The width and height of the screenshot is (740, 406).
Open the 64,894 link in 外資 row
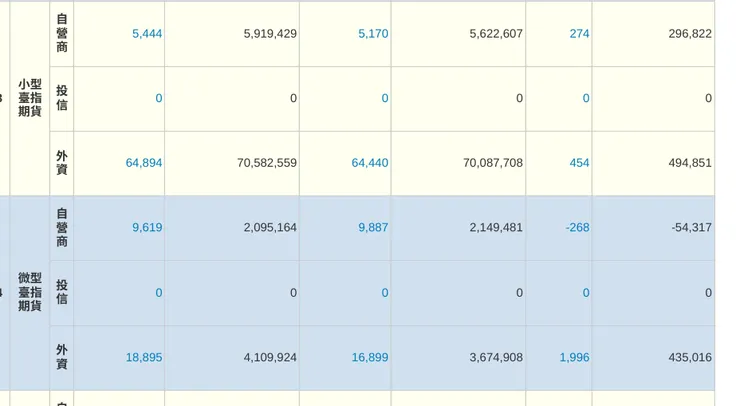tap(144, 163)
